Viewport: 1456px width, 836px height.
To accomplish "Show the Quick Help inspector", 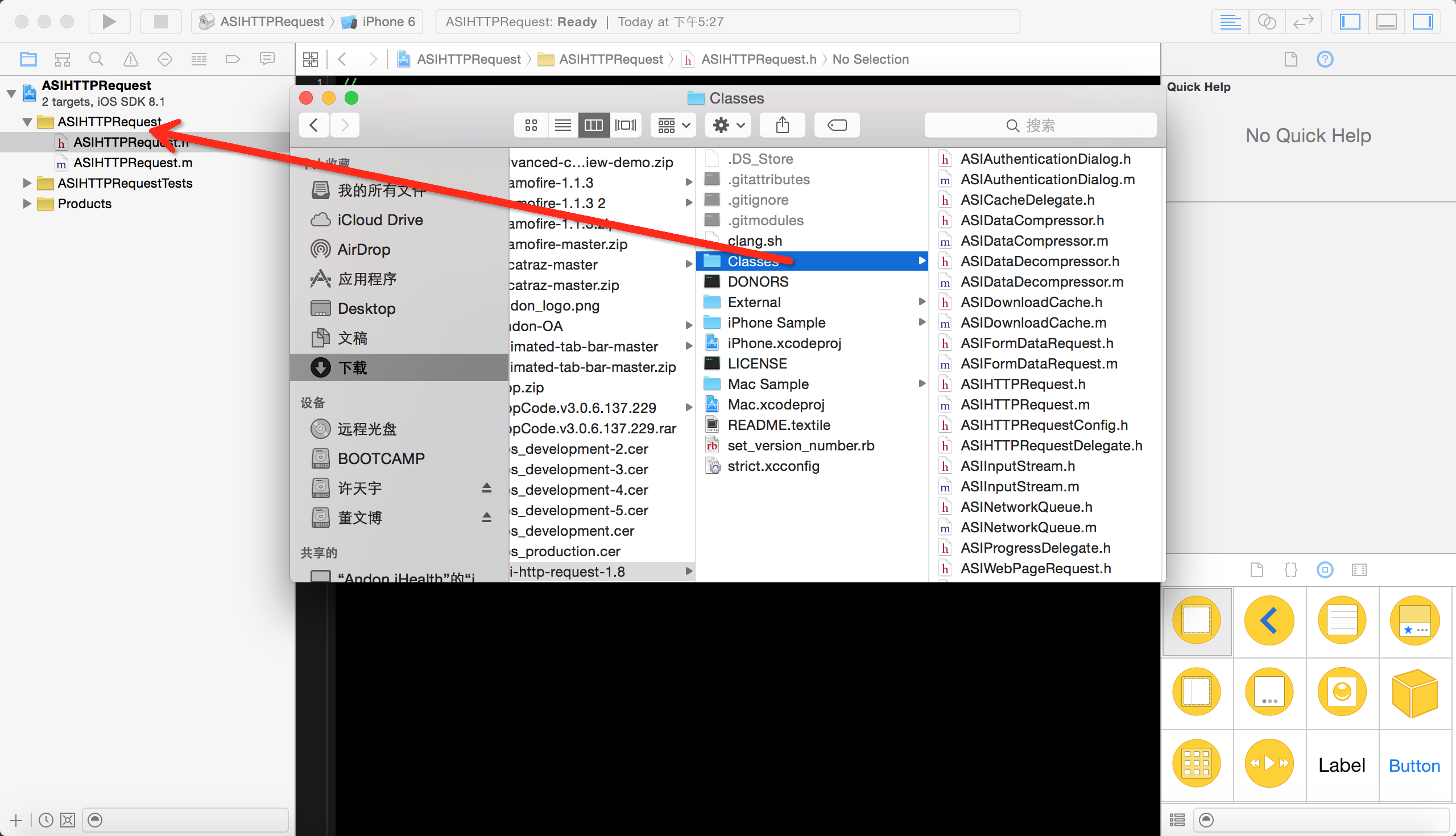I will tap(1325, 59).
